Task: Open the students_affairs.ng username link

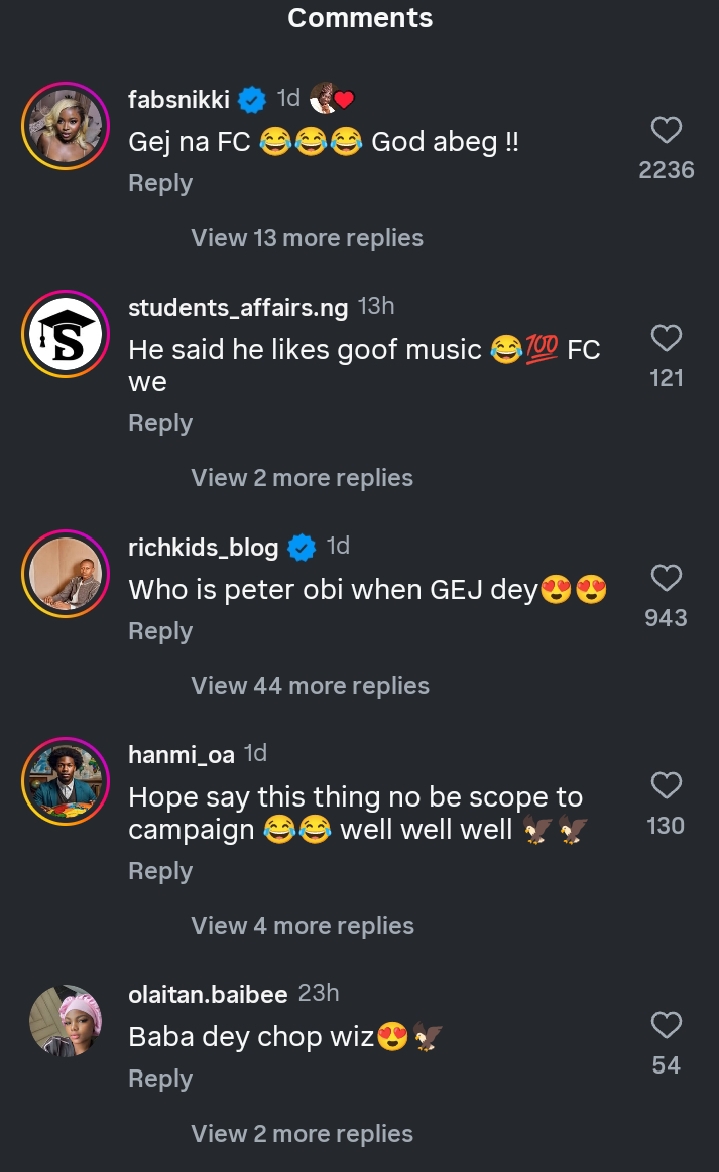Action: (x=238, y=308)
